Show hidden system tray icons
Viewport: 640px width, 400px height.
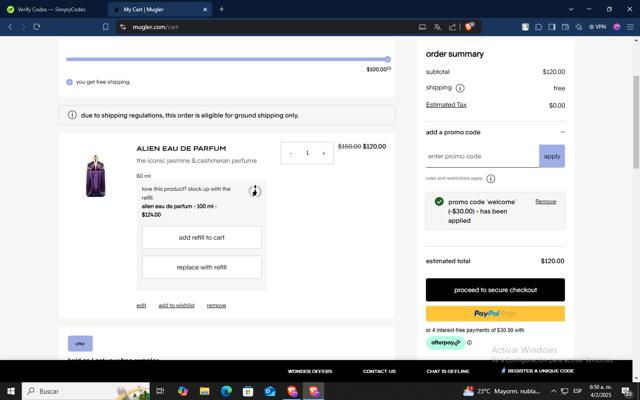(x=553, y=391)
